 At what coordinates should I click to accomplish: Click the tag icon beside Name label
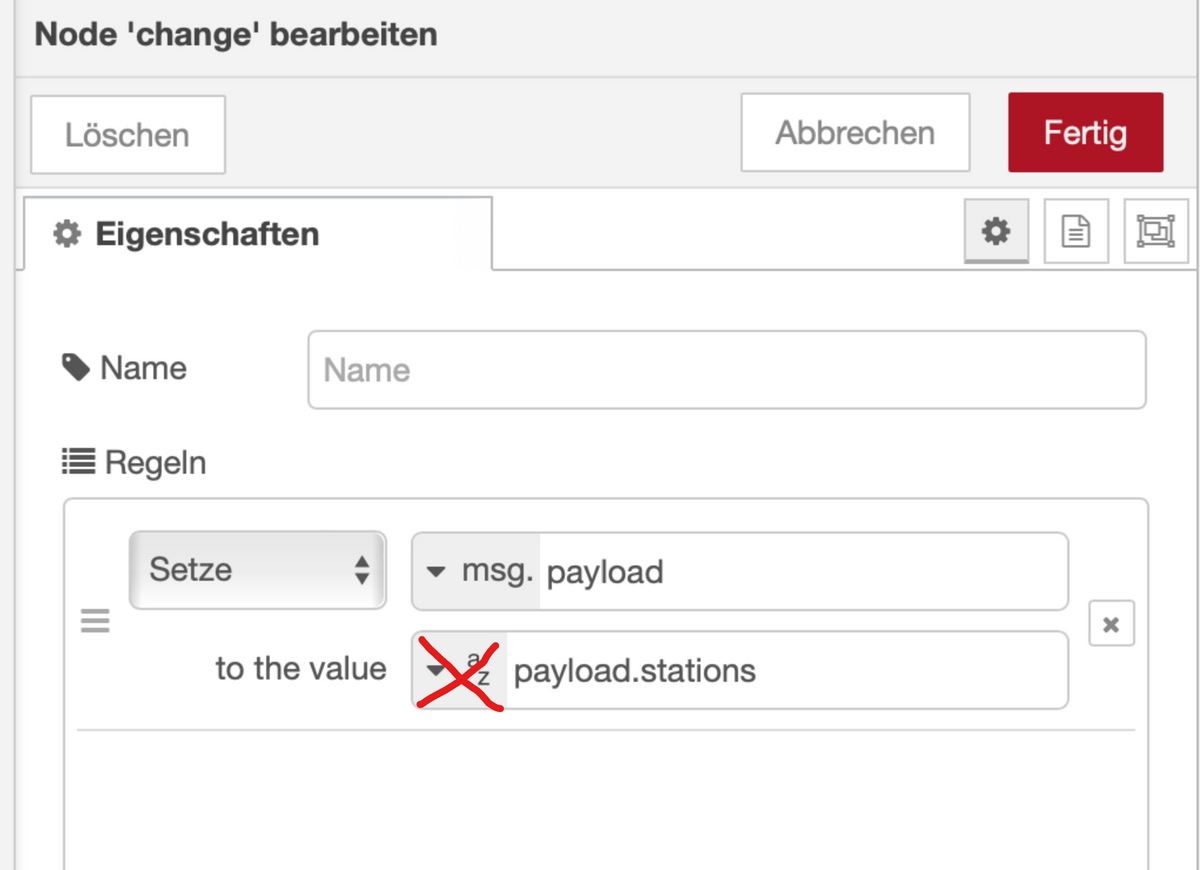(75, 368)
